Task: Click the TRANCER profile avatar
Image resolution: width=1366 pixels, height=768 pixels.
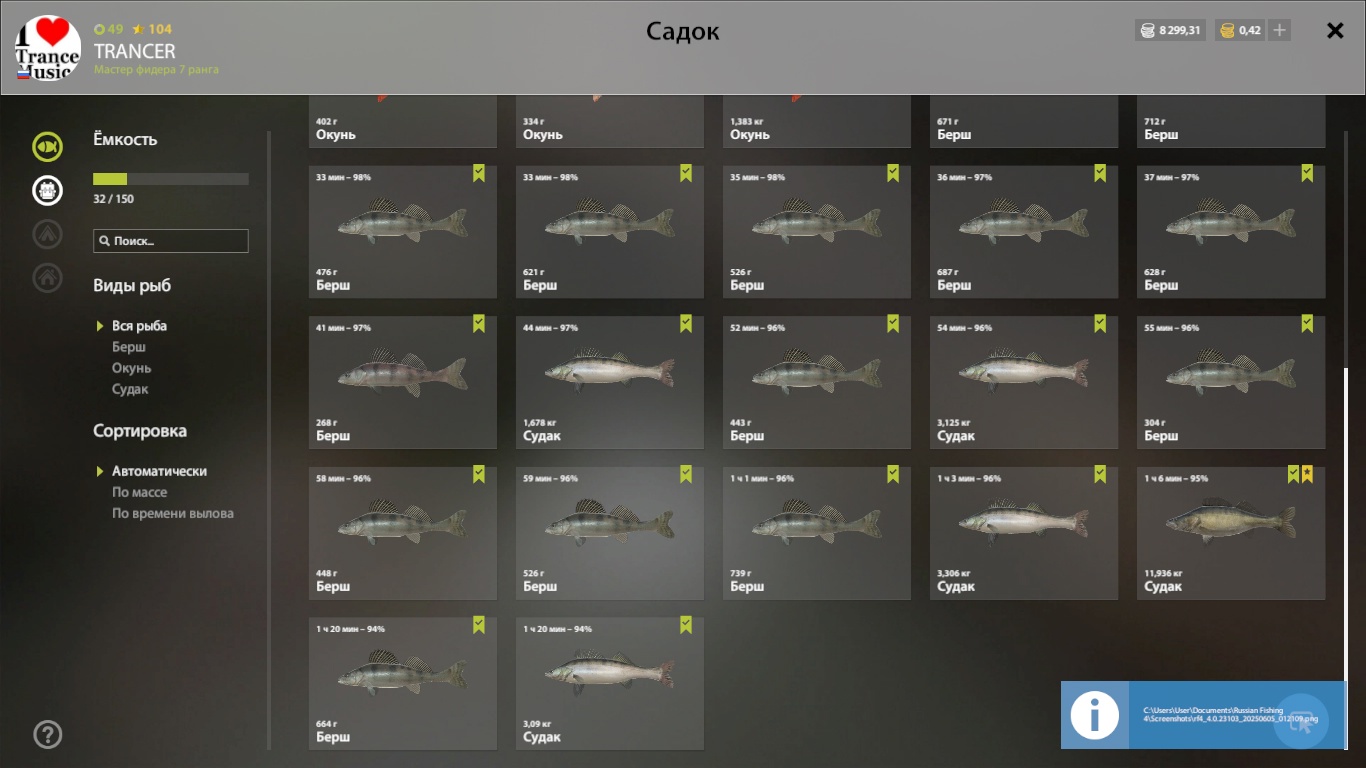Action: tap(48, 48)
